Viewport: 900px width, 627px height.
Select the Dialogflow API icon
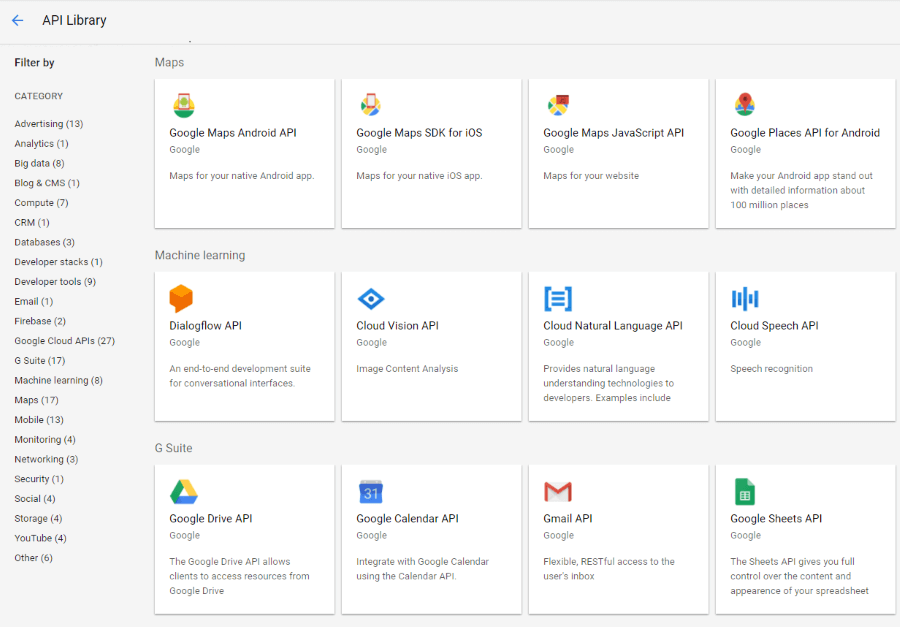tap(183, 297)
